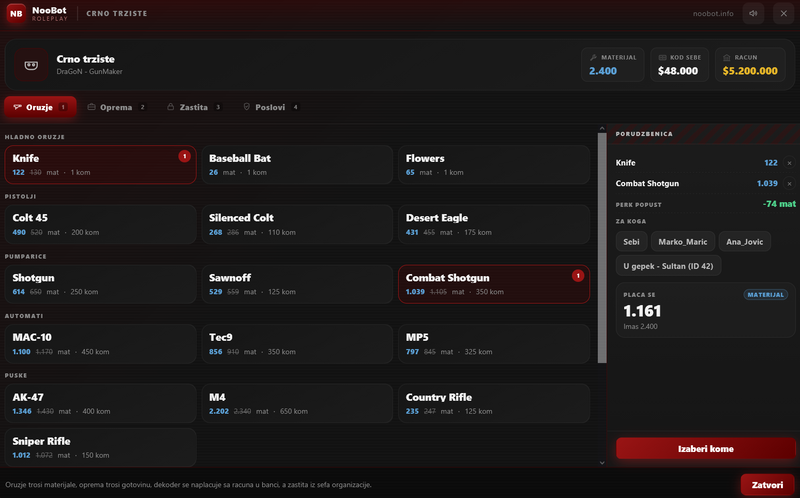
Task: Click the perk discount -74 mat
Action: 779,204
